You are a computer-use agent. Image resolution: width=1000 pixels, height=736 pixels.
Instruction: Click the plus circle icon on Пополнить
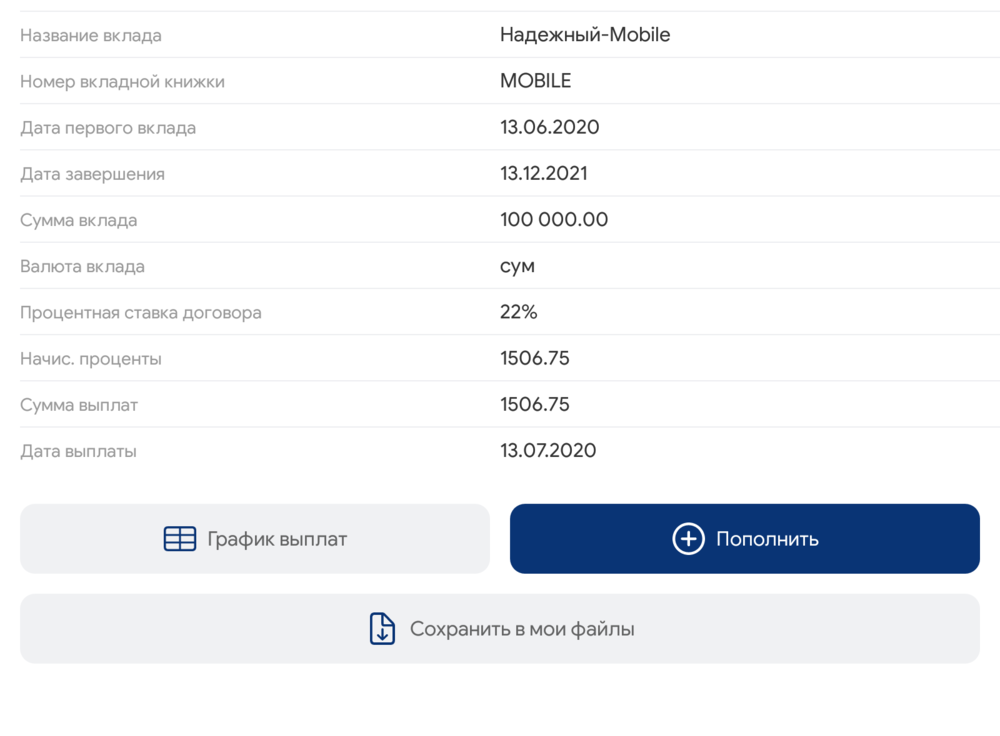click(x=688, y=539)
